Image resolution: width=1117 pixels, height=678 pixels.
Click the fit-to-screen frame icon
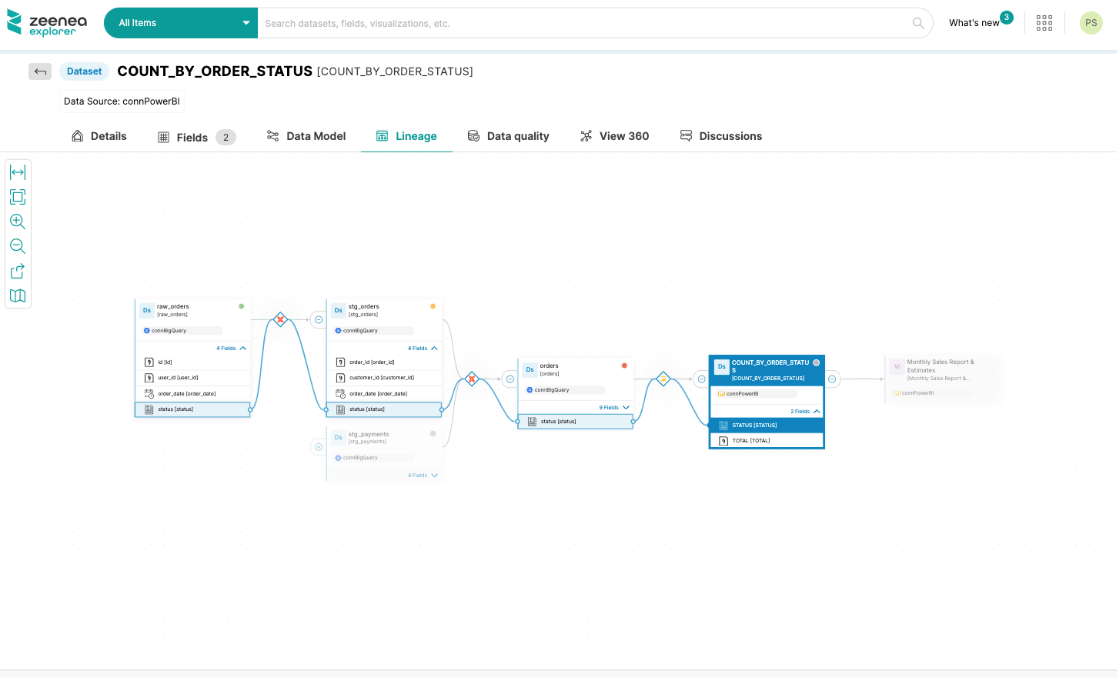click(x=17, y=197)
